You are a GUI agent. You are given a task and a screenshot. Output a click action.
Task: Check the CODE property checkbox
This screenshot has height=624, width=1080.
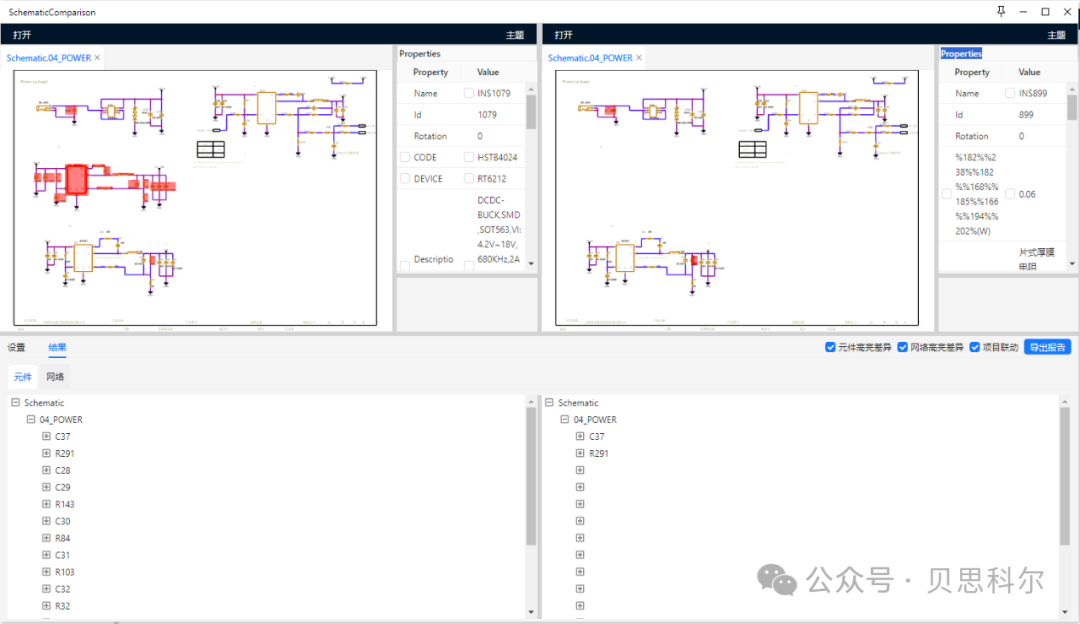405,158
